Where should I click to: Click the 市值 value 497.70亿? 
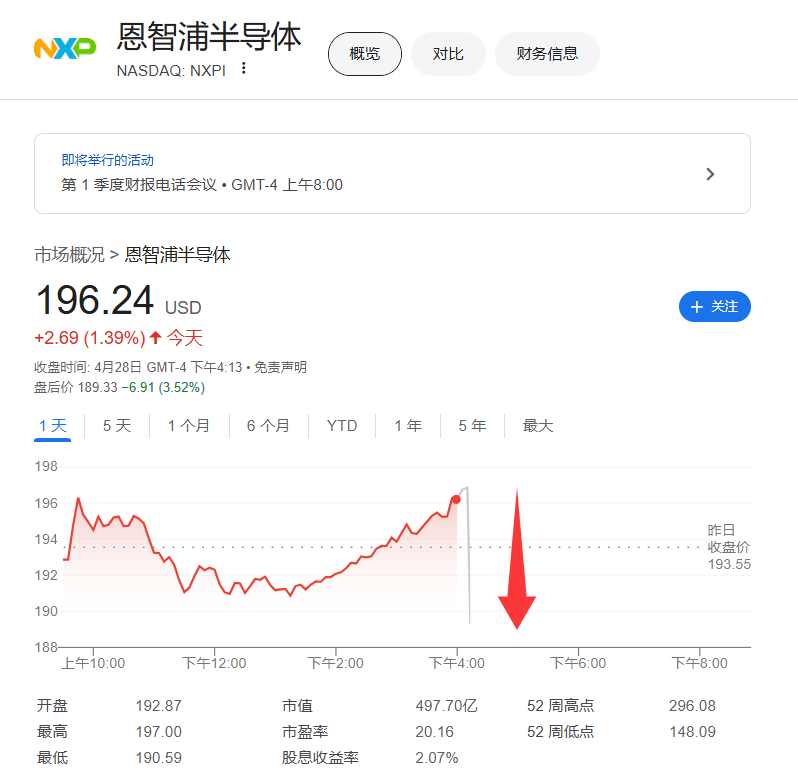(446, 706)
